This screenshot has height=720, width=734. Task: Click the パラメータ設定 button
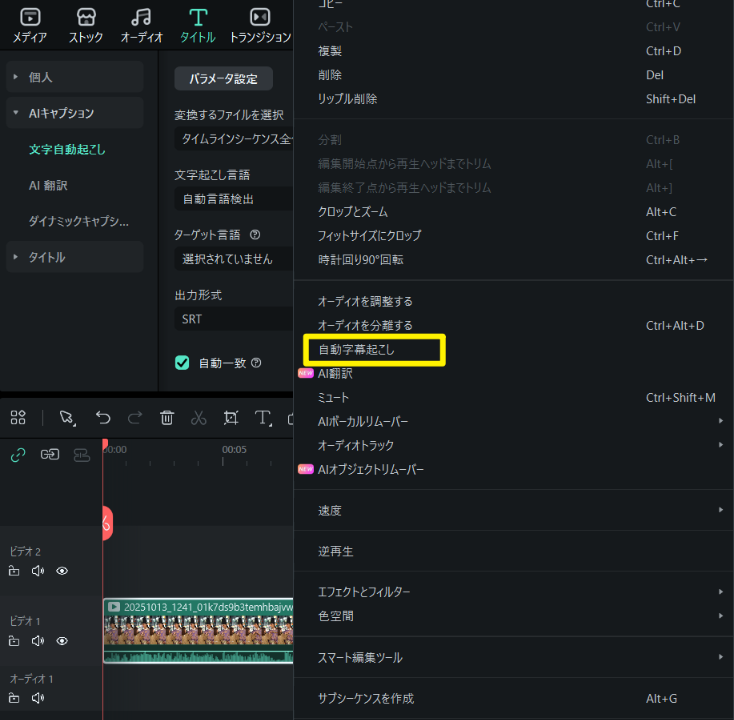click(x=223, y=79)
